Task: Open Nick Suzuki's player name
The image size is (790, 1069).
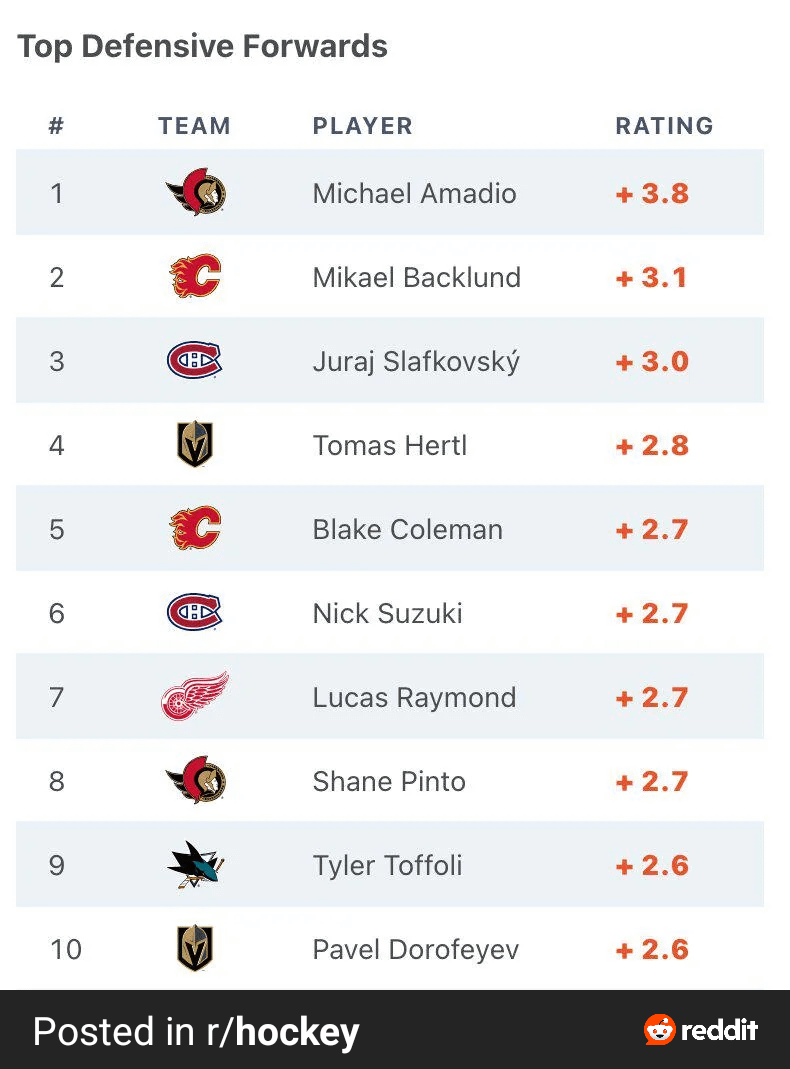Action: click(387, 613)
